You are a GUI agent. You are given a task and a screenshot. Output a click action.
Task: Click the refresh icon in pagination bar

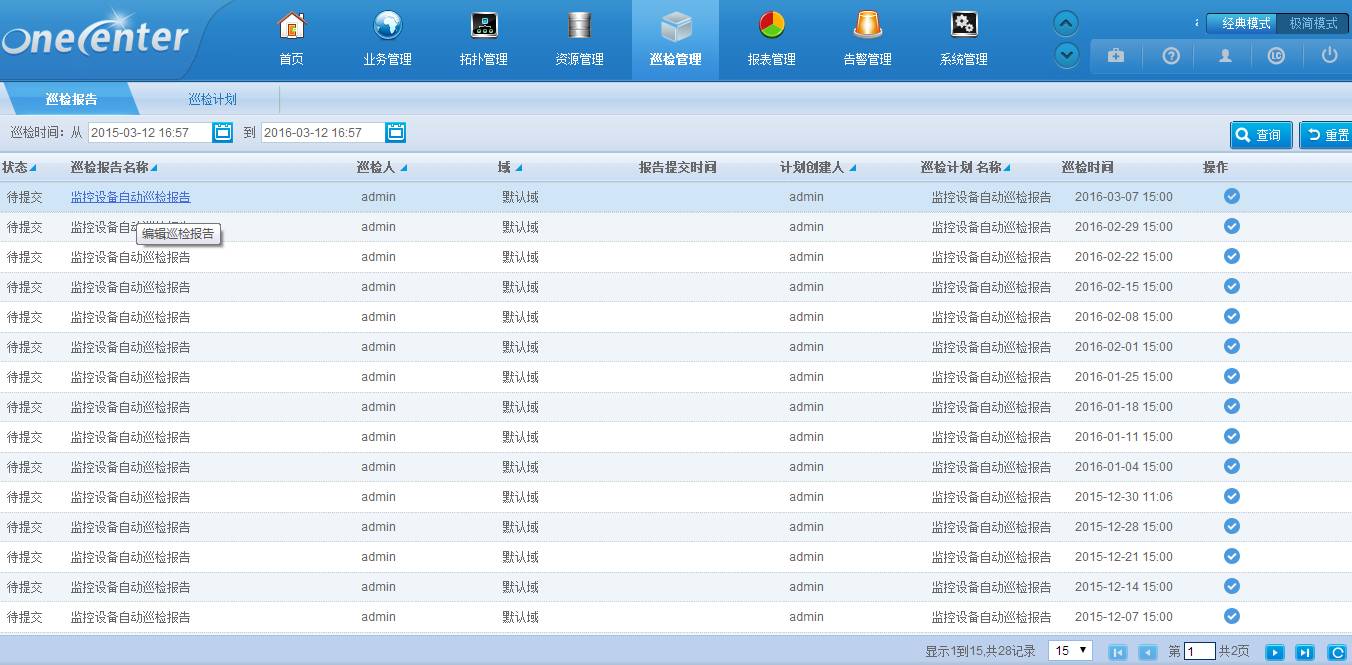click(x=1338, y=651)
